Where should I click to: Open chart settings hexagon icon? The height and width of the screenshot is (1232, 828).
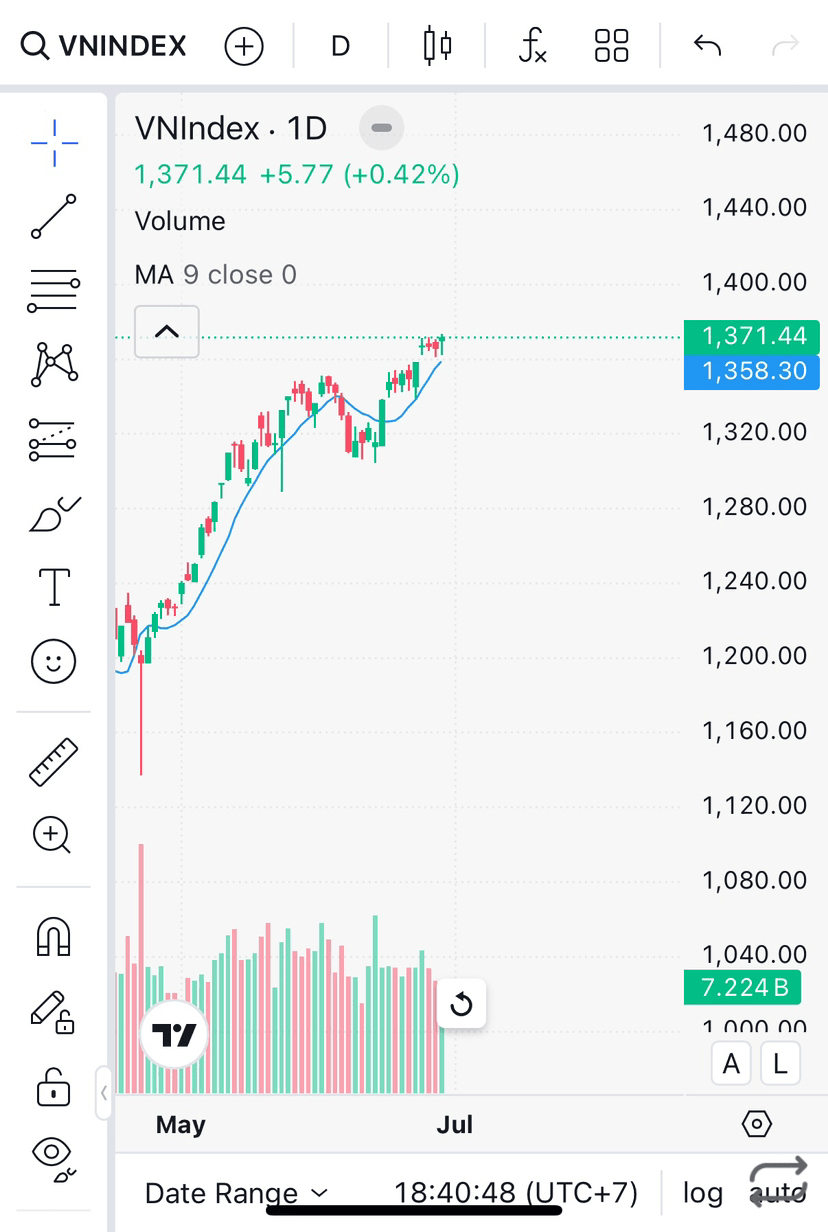[757, 1125]
